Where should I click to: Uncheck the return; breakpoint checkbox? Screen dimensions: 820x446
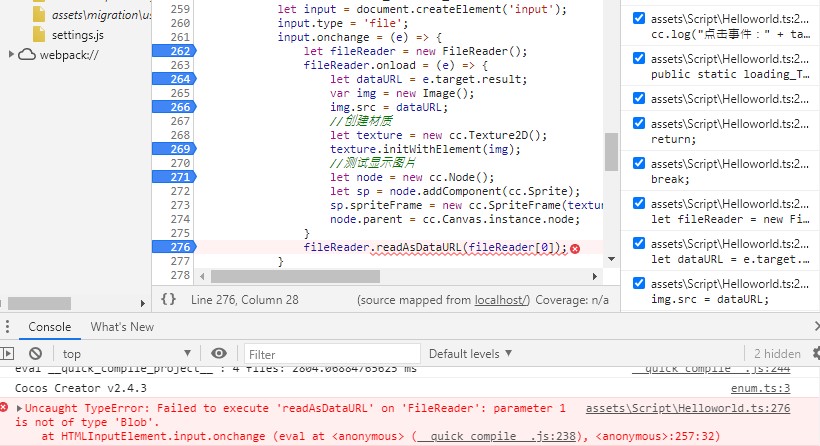click(x=639, y=123)
